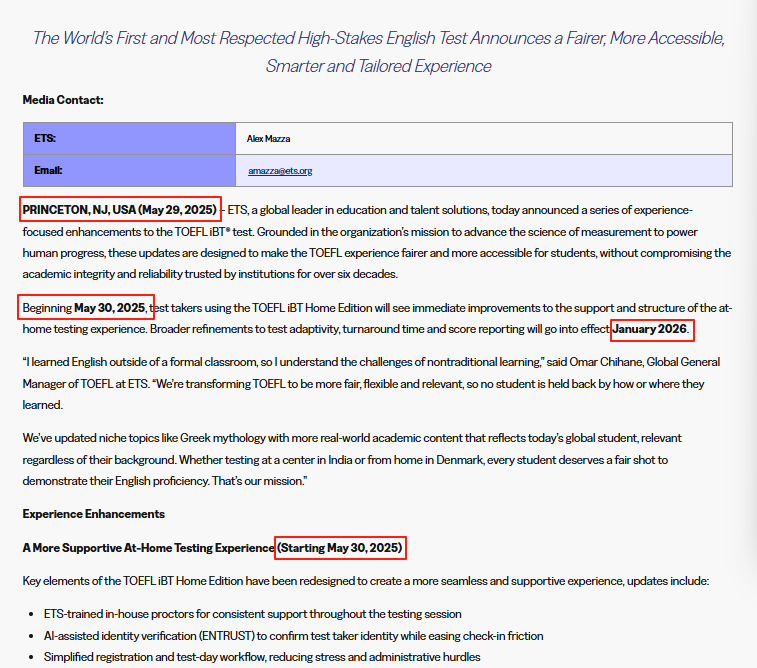
Task: Click the 'Omar Chihane' quote paragraph
Action: click(372, 383)
